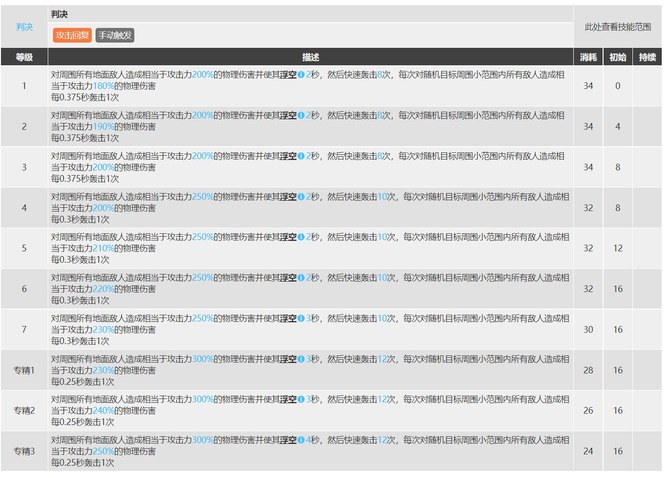Image resolution: width=666 pixels, height=478 pixels.
Task: Click the 浮空 info icon in level 7 row
Action: (x=300, y=318)
